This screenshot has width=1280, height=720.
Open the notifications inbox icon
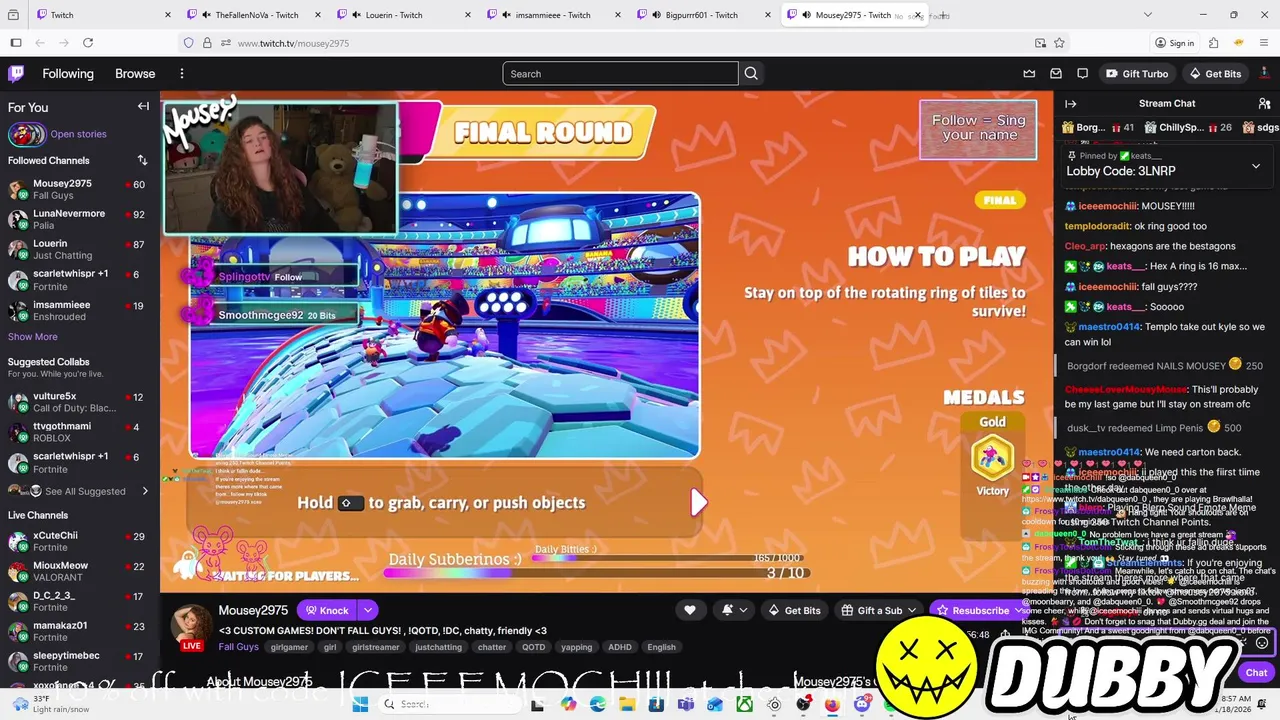pos(1056,73)
